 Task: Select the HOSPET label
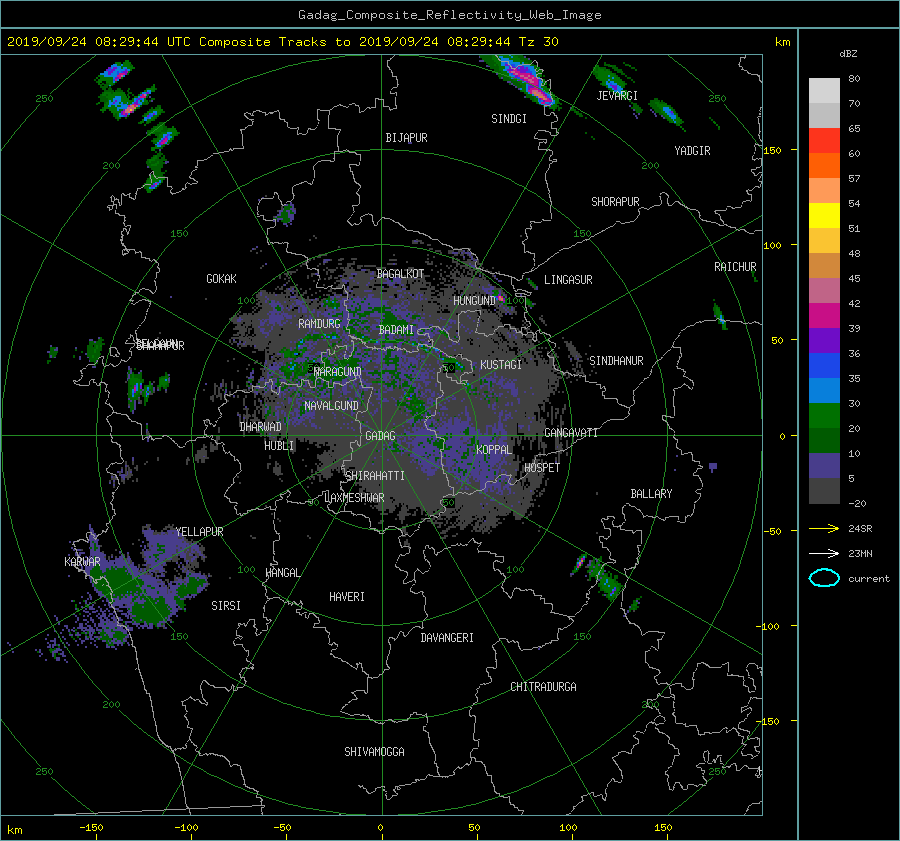click(x=542, y=468)
